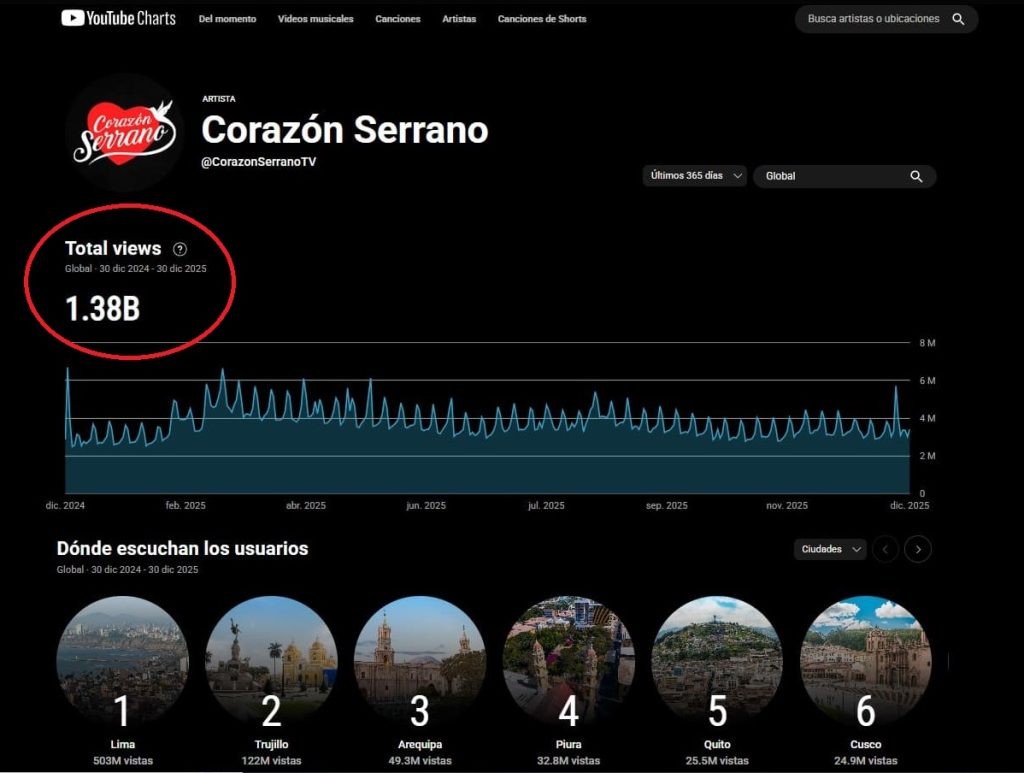This screenshot has width=1024, height=773.
Task: Select Canciones de Shorts tab
Action: click(542, 19)
